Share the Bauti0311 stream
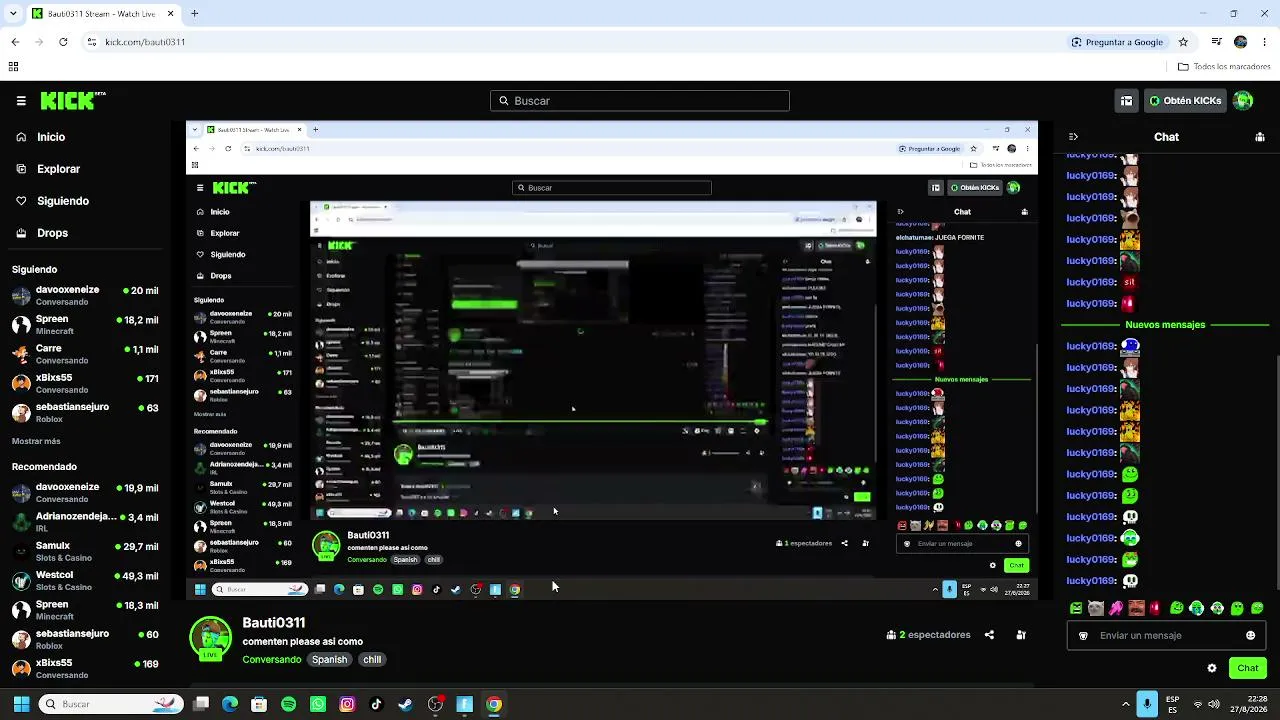 (x=989, y=635)
